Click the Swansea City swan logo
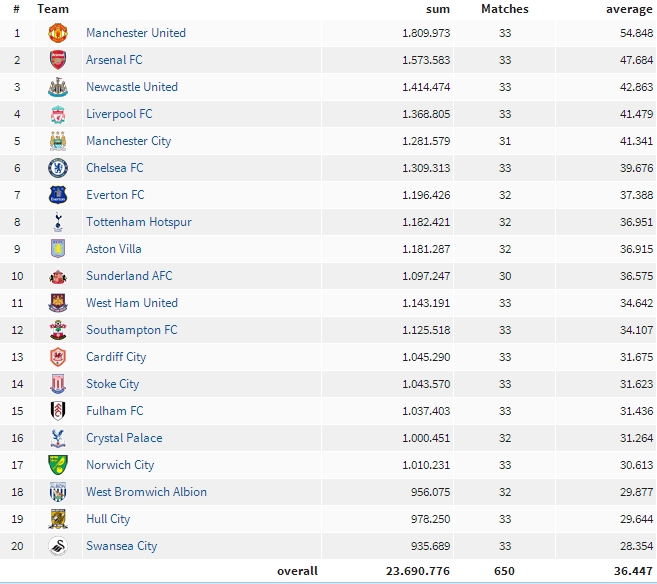Screen dimensions: 657x584 click(58, 546)
